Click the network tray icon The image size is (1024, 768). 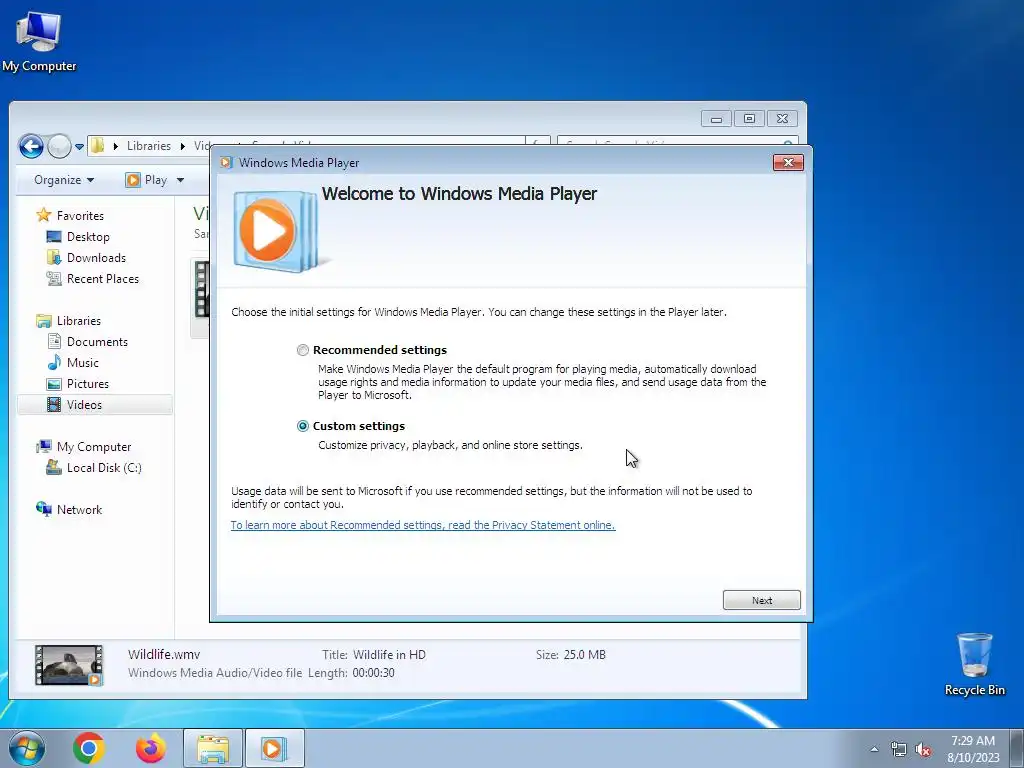coord(899,749)
